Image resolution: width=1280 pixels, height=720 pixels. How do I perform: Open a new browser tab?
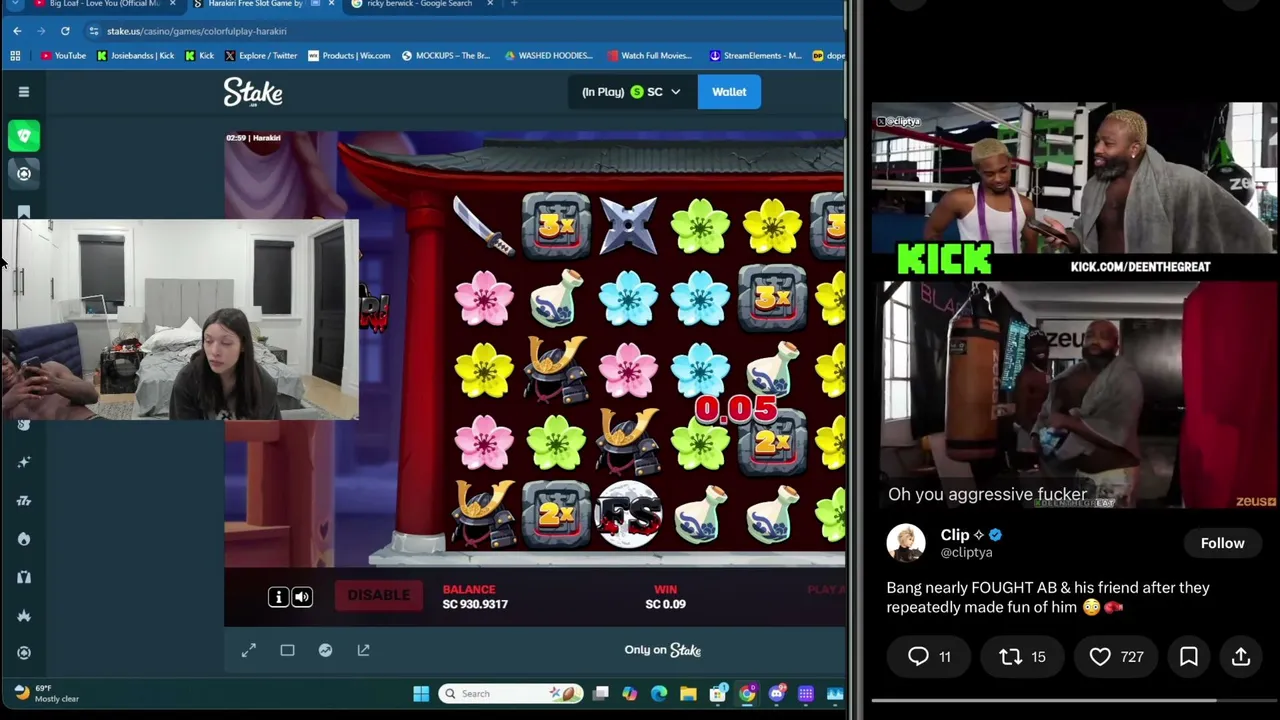(514, 4)
